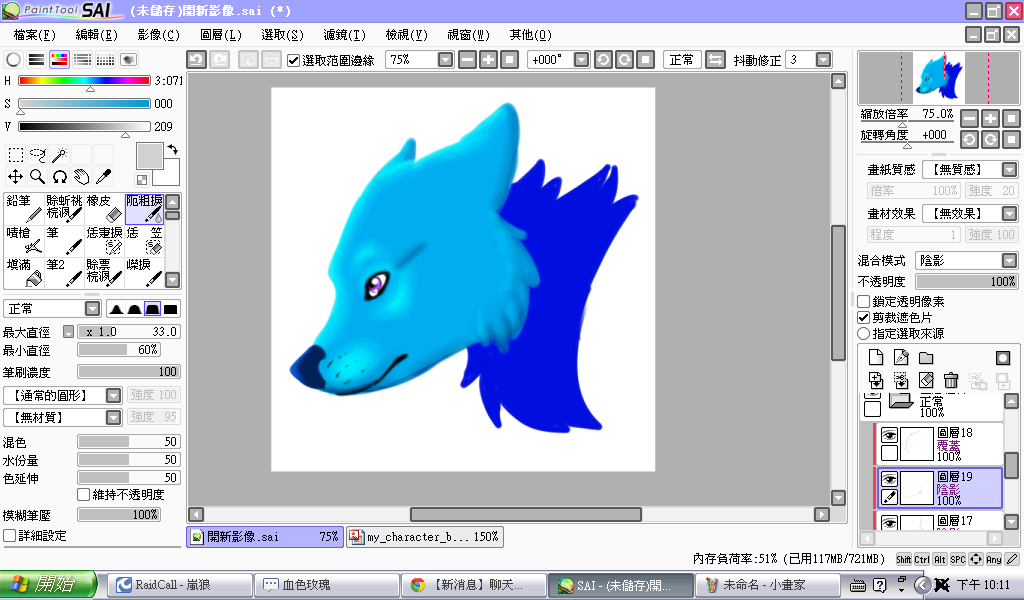
Task: Open the 檢視(V) menu
Action: (406, 35)
